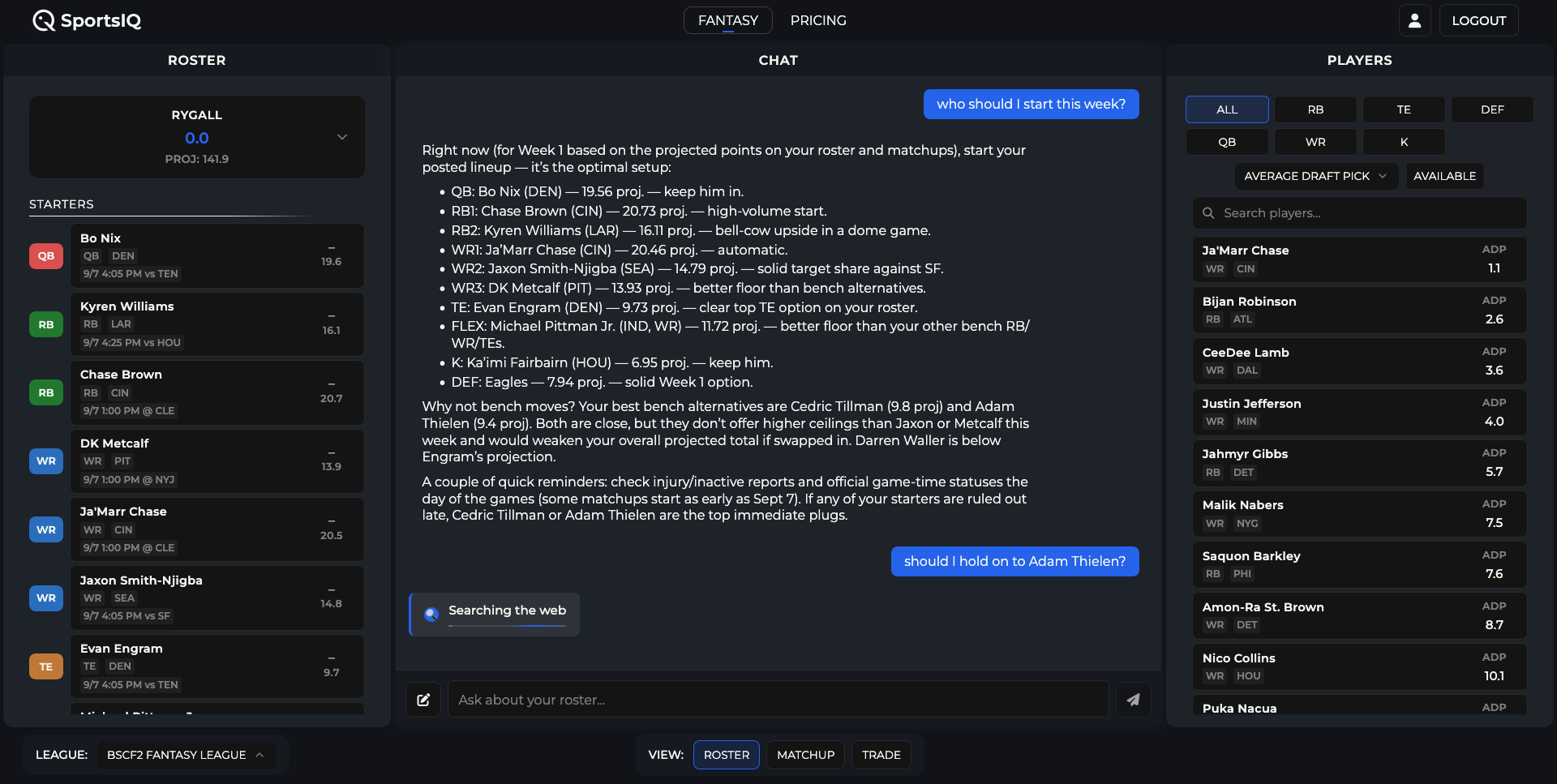1557x784 pixels.
Task: Expand the RYGALL team dropdown chevron
Action: pos(342,137)
